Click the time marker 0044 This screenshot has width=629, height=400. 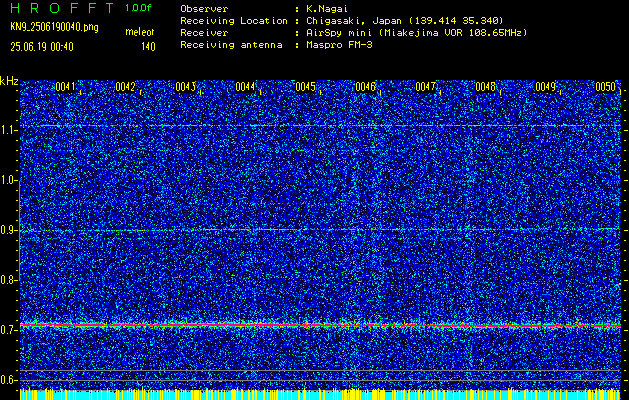click(x=245, y=87)
